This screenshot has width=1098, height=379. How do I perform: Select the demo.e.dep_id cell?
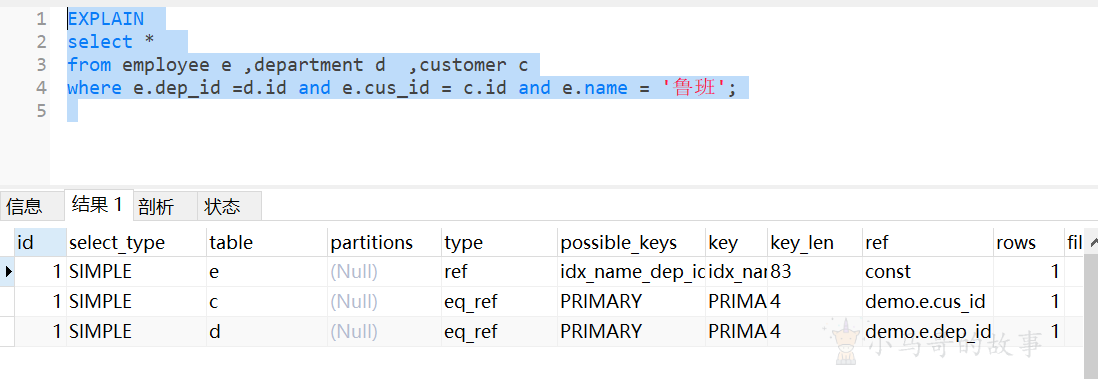(x=928, y=331)
